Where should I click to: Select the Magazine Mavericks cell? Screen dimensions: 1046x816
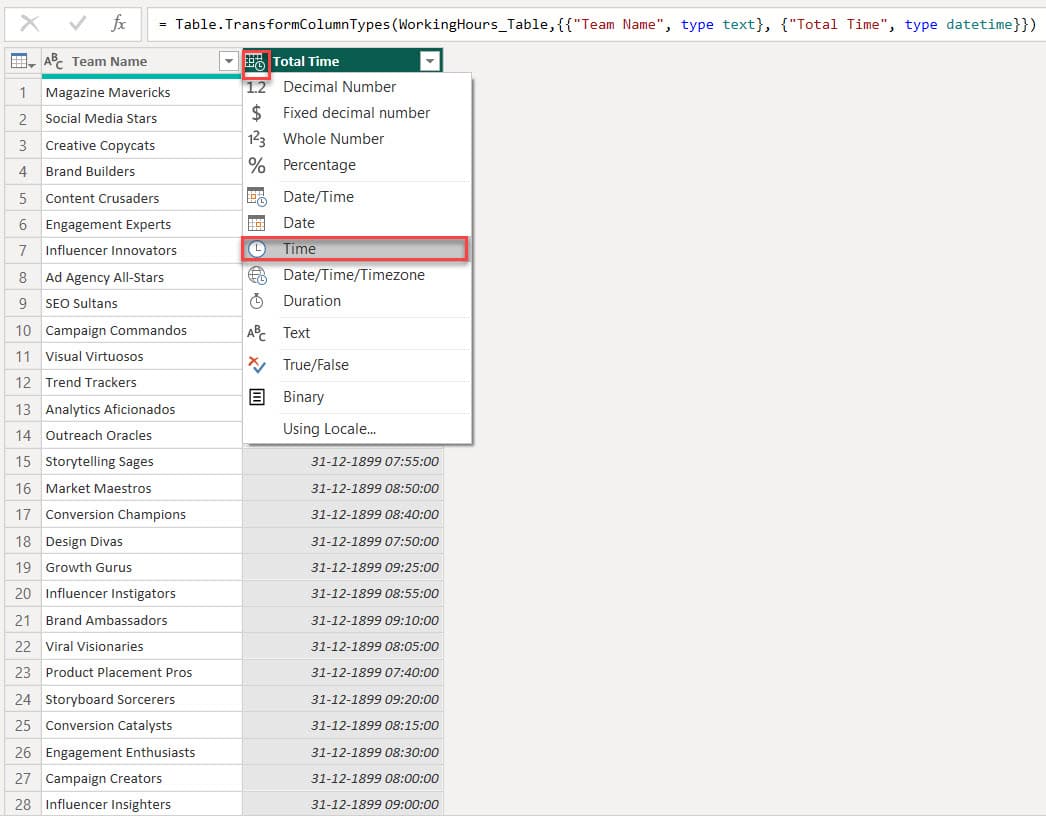(141, 92)
